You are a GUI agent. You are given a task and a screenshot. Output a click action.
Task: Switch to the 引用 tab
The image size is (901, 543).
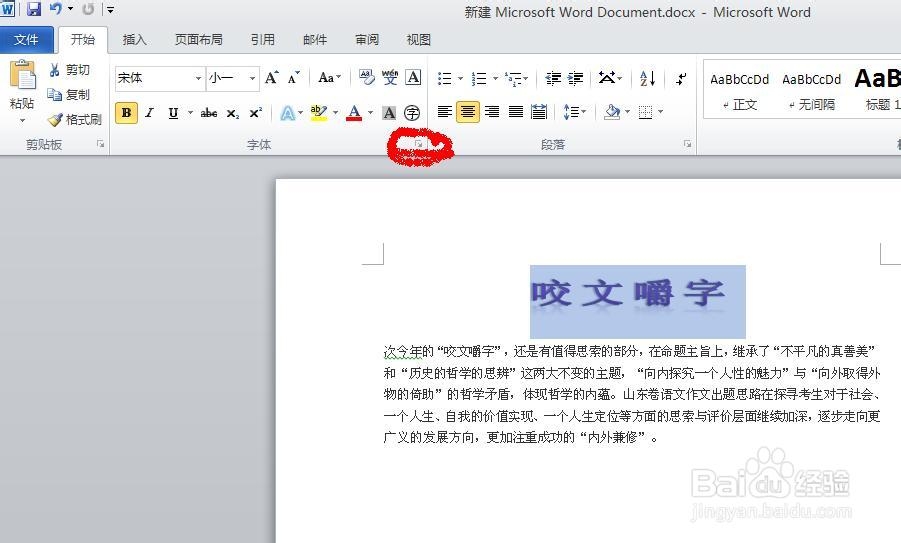pos(263,40)
